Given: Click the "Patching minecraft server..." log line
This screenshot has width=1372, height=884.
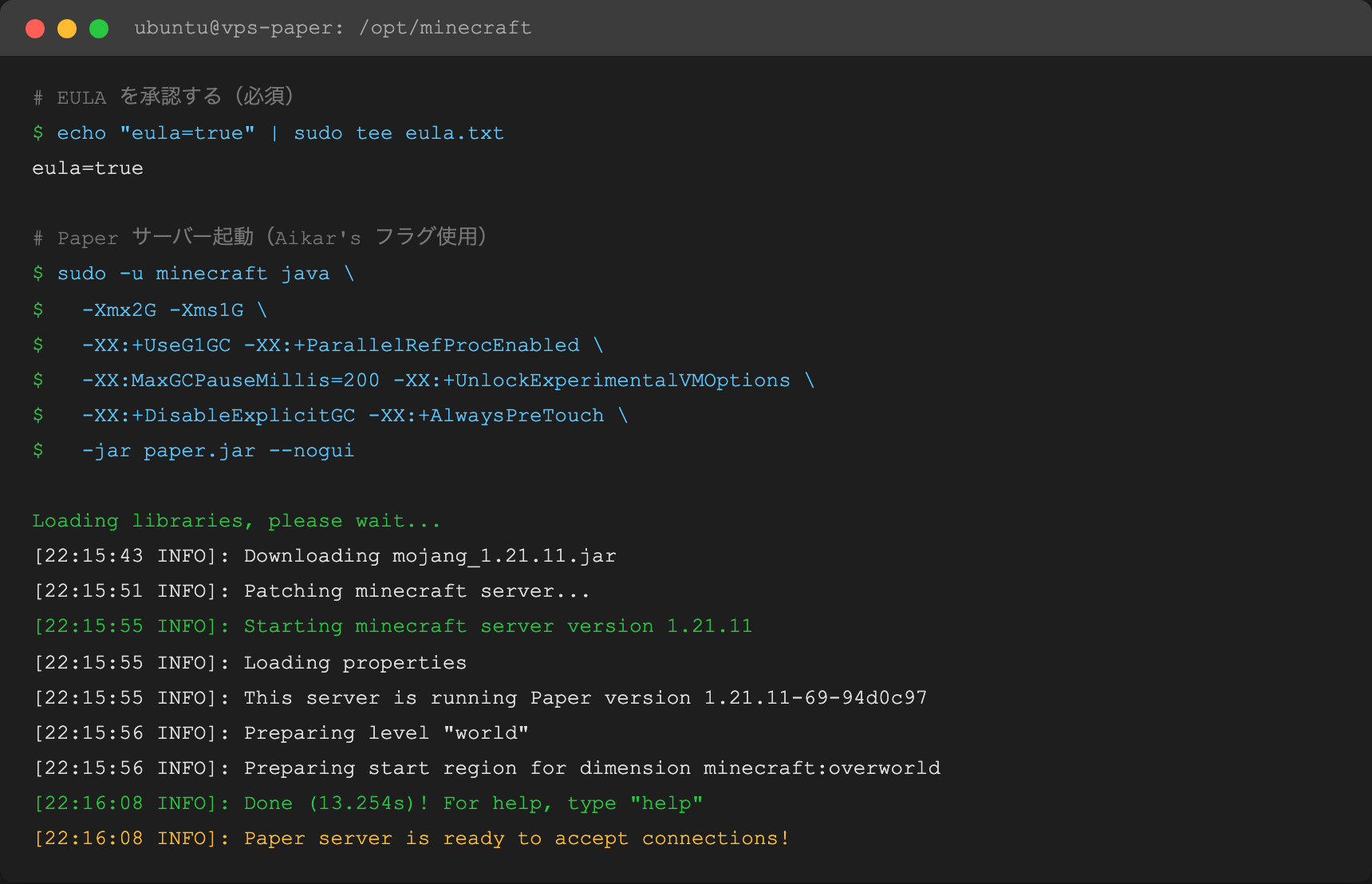Looking at the screenshot, I should coord(312,591).
